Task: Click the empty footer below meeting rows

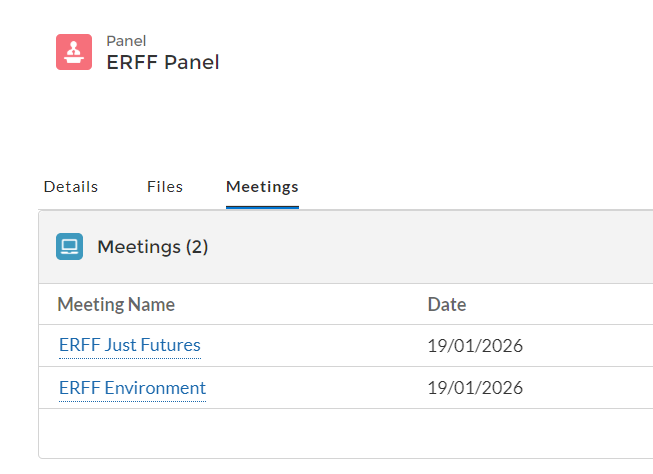Action: pyautogui.click(x=340, y=433)
